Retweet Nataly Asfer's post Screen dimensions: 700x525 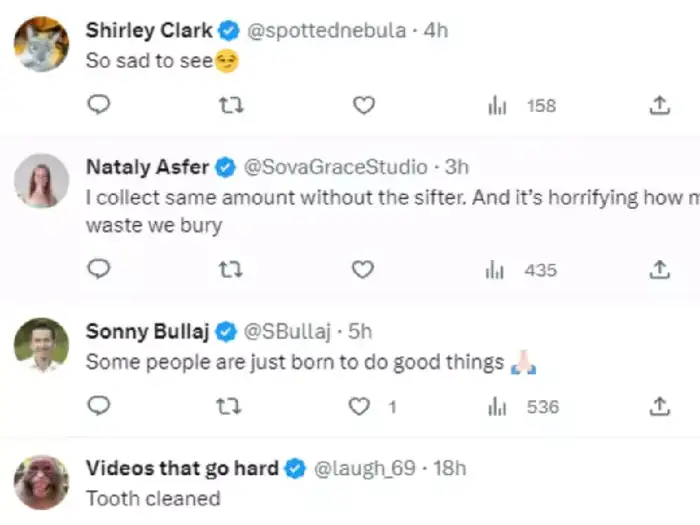click(x=231, y=269)
